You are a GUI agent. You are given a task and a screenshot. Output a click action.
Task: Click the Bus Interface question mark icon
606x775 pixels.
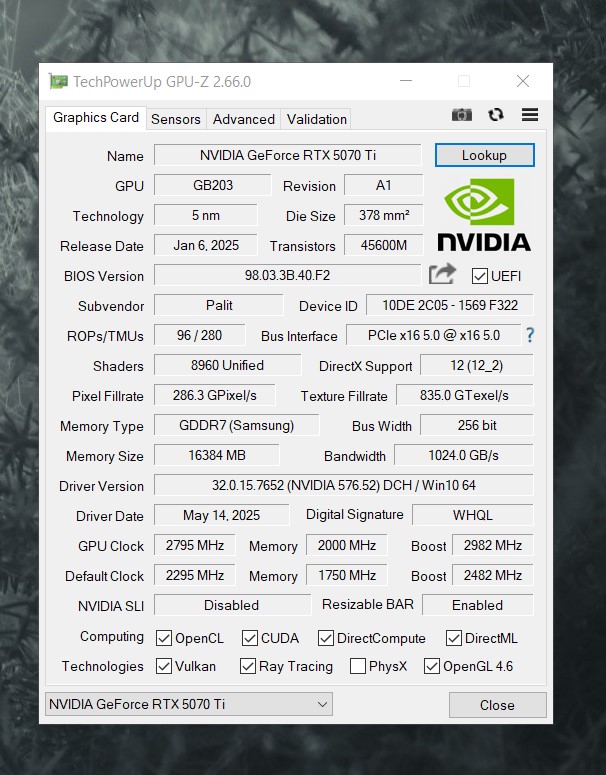(530, 335)
